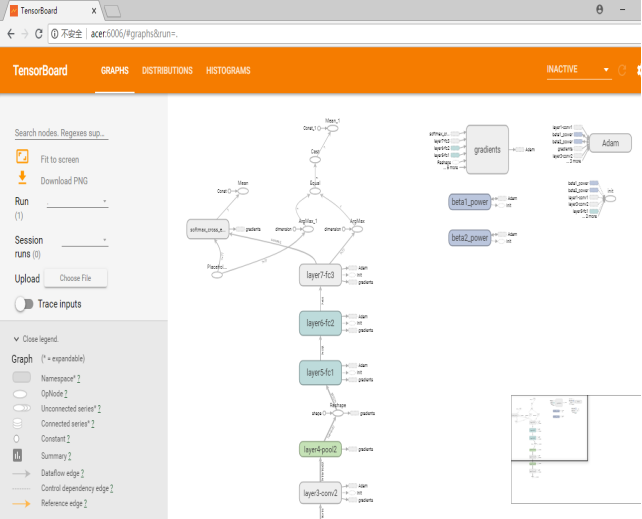The height and width of the screenshot is (519, 642).
Task: Open a new browser tab
Action: pos(113,11)
